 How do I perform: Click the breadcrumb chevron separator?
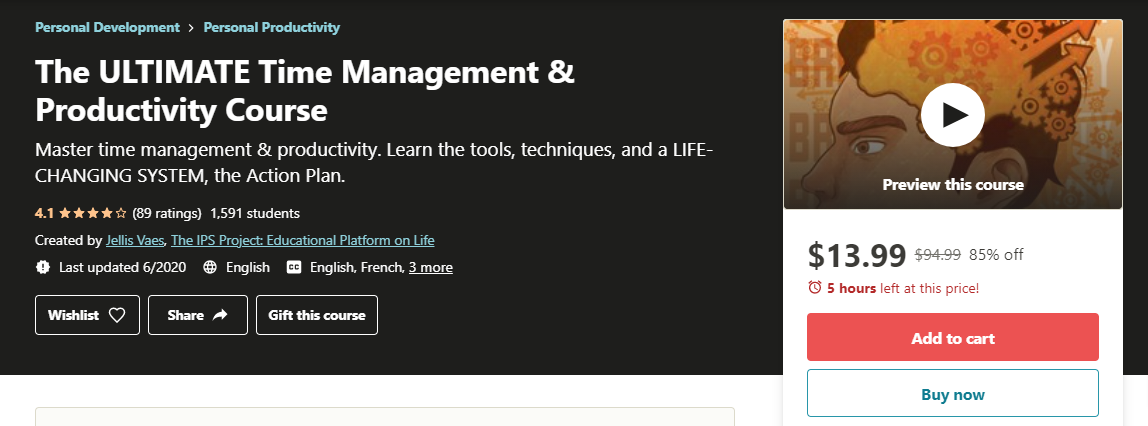(191, 28)
